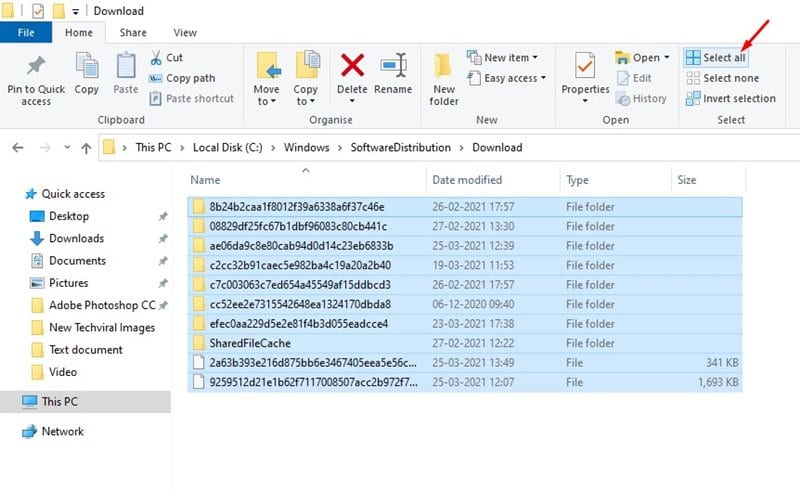Click Select all in ribbon
This screenshot has width=800, height=490.
tap(715, 58)
